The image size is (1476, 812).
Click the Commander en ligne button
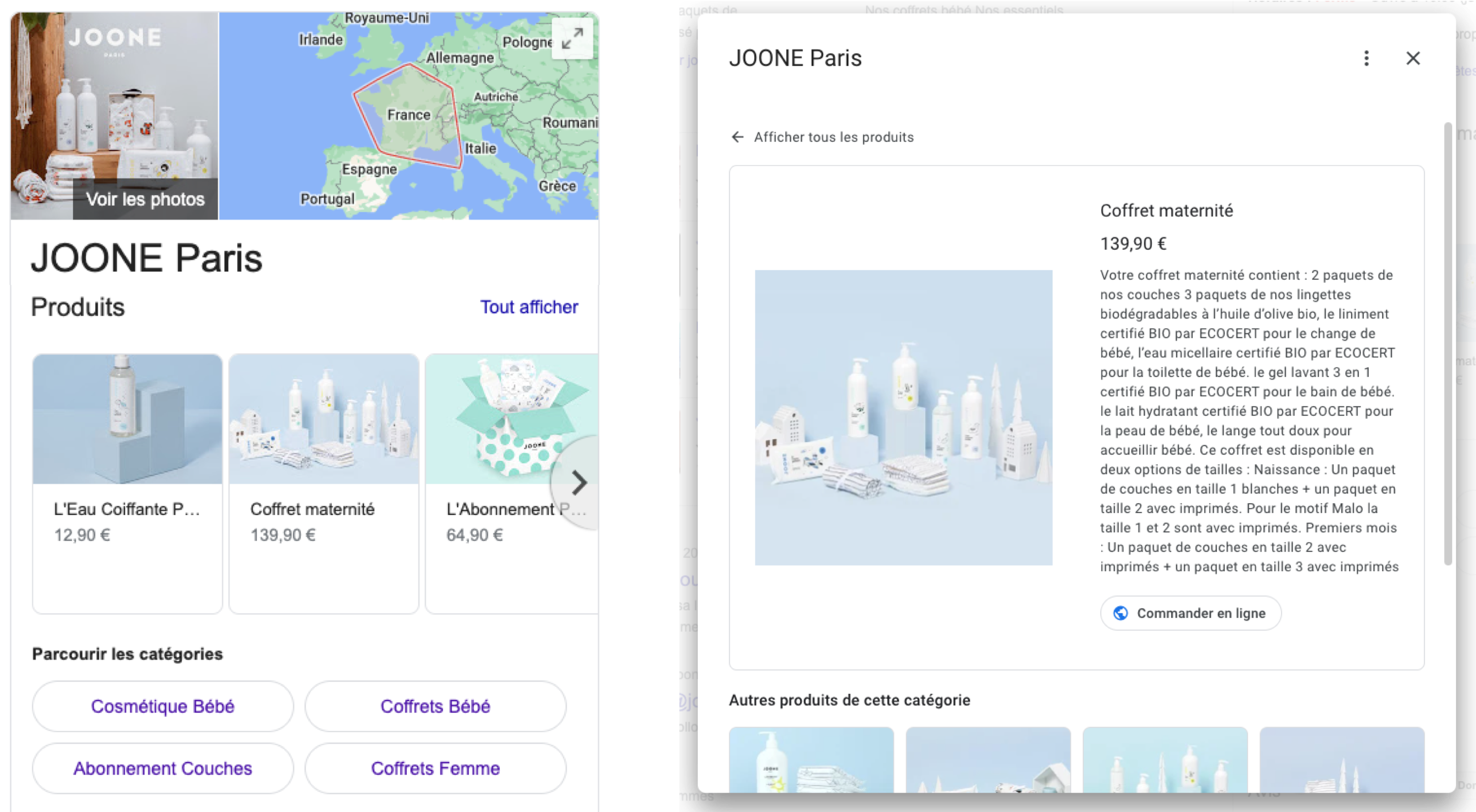(1190, 613)
